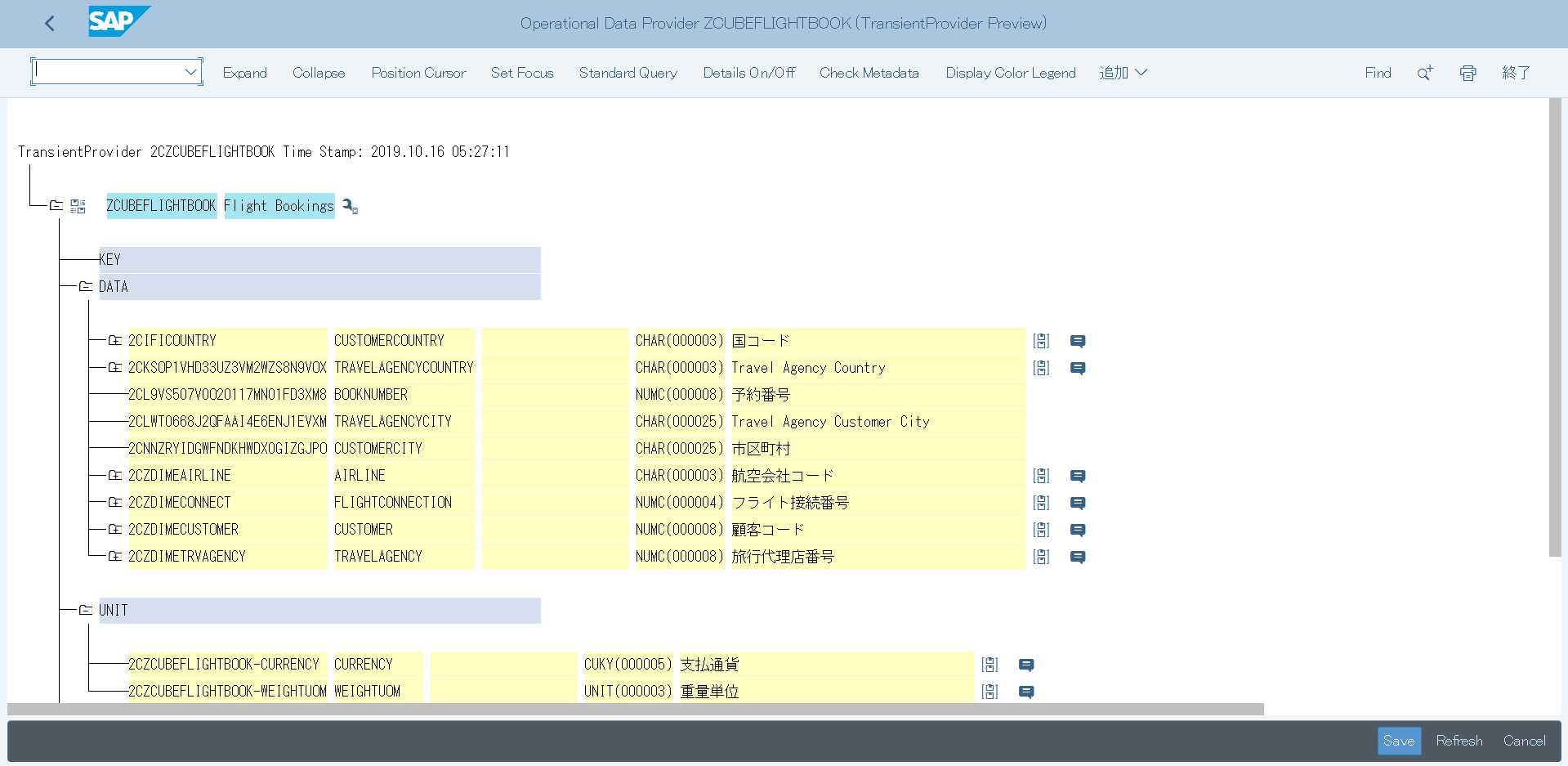Open comment icon for 2CIFICOUNTRY row
The image size is (1568, 766).
[x=1078, y=341]
